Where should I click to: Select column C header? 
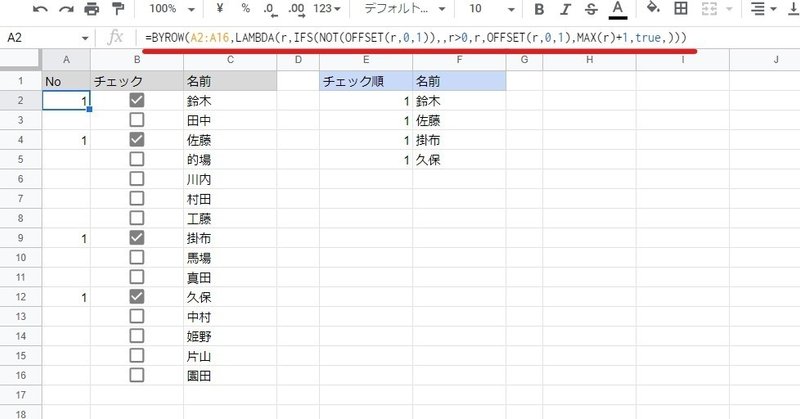point(230,60)
